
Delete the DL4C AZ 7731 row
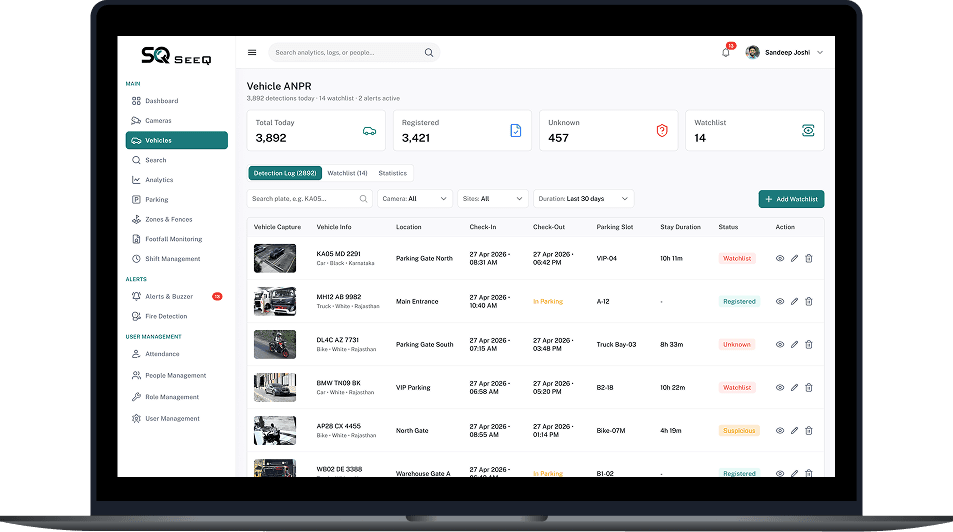(809, 345)
